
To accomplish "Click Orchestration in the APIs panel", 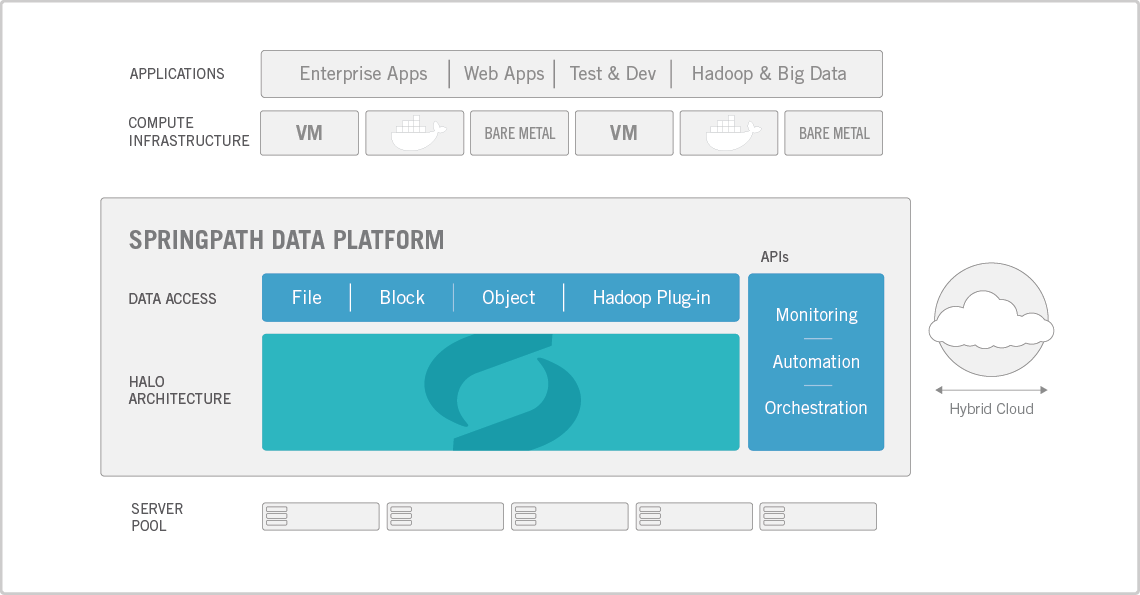I will [816, 408].
